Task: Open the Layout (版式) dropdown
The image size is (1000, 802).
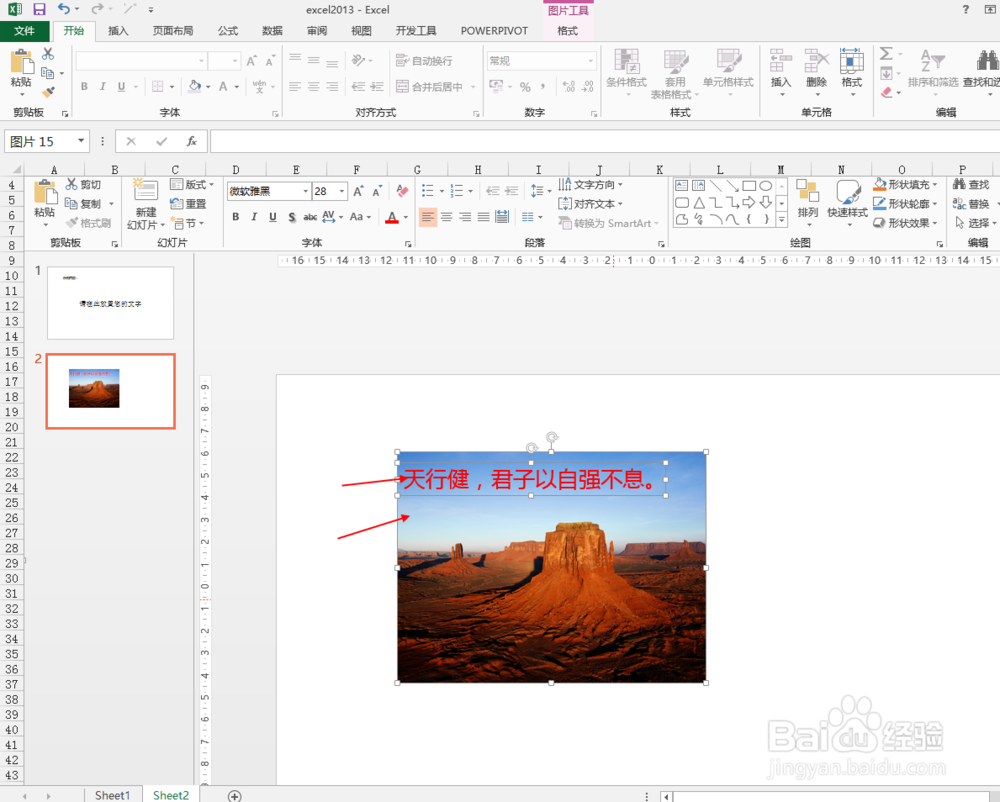Action: [x=192, y=184]
